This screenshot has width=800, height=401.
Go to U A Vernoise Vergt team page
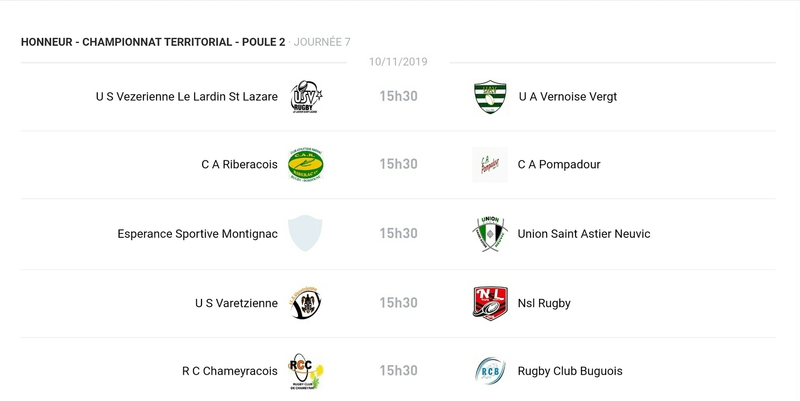567,97
